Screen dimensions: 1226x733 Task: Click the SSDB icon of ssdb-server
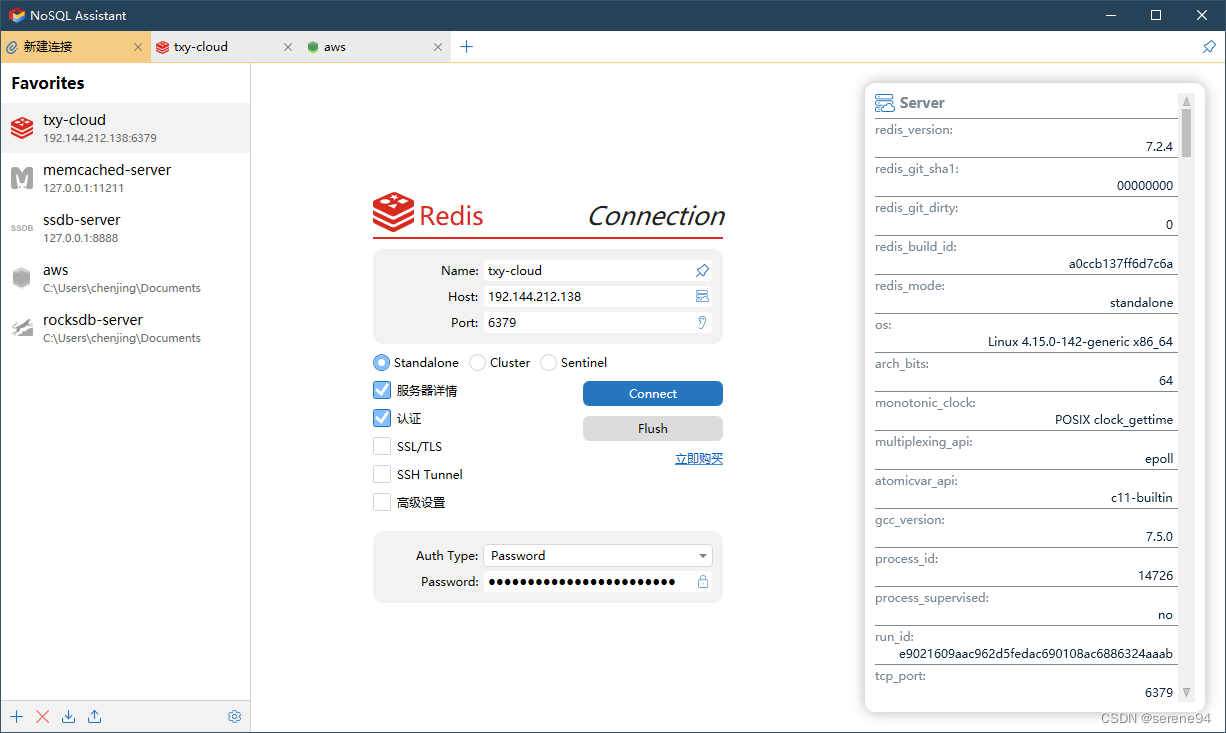[x=22, y=228]
